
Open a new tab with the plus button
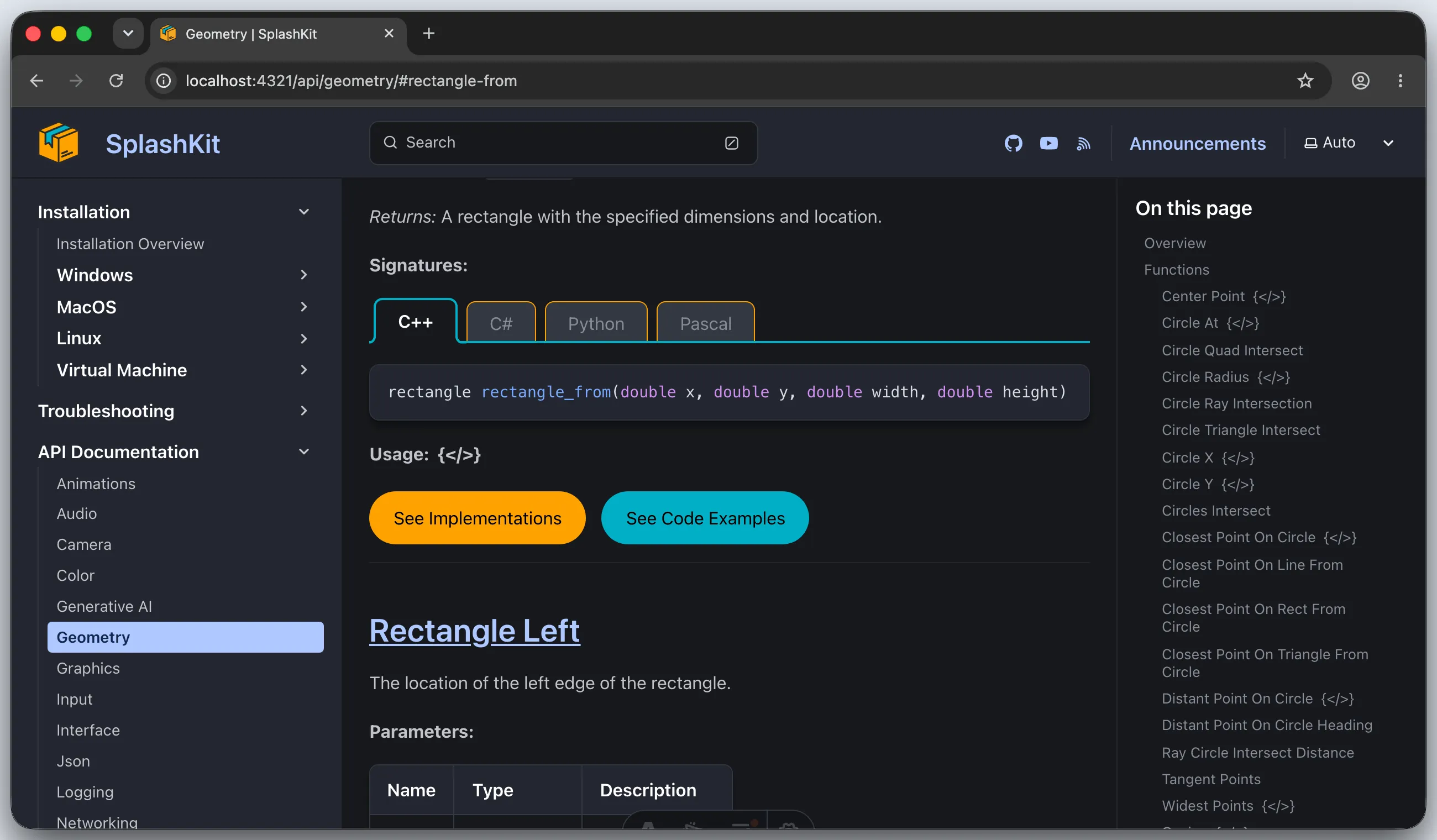point(429,34)
